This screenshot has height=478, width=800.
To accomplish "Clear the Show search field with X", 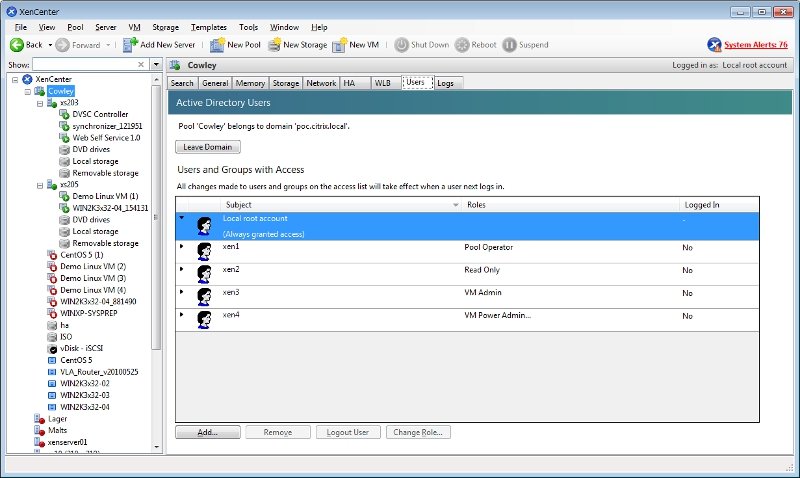I will [x=141, y=65].
